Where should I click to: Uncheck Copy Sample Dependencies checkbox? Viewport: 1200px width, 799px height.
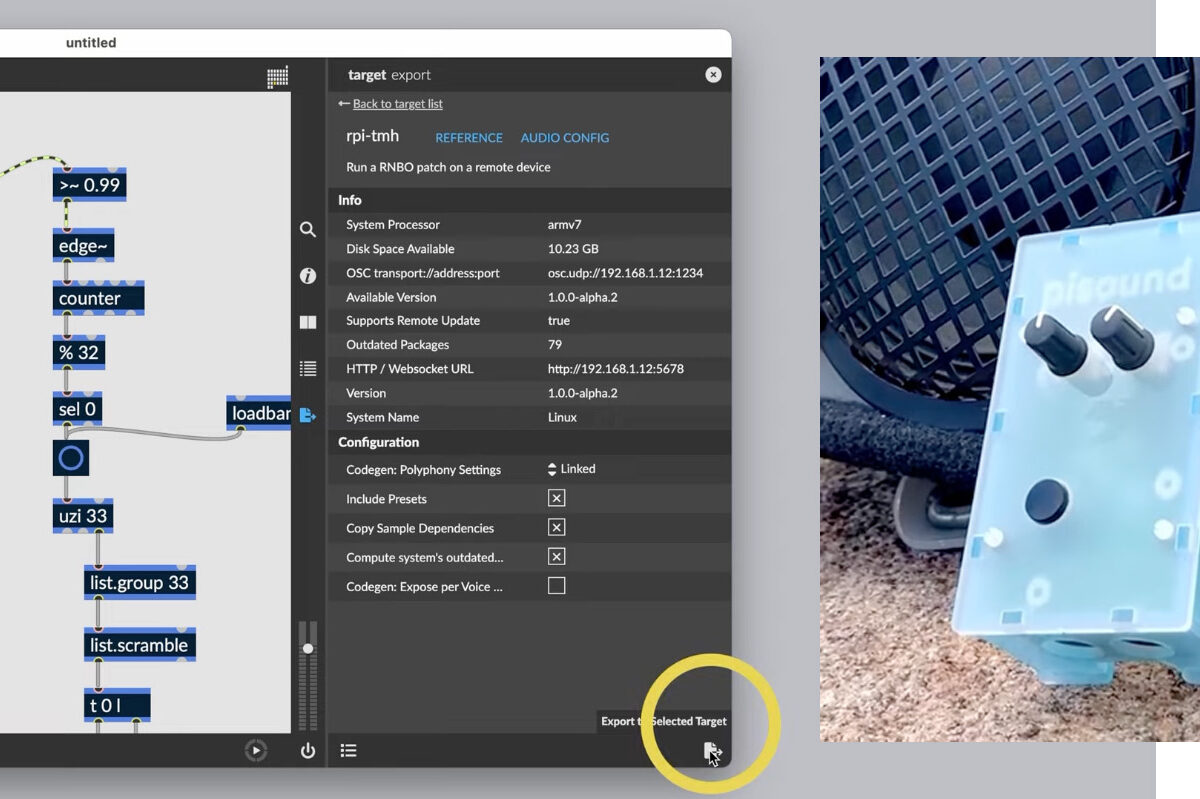tap(557, 527)
